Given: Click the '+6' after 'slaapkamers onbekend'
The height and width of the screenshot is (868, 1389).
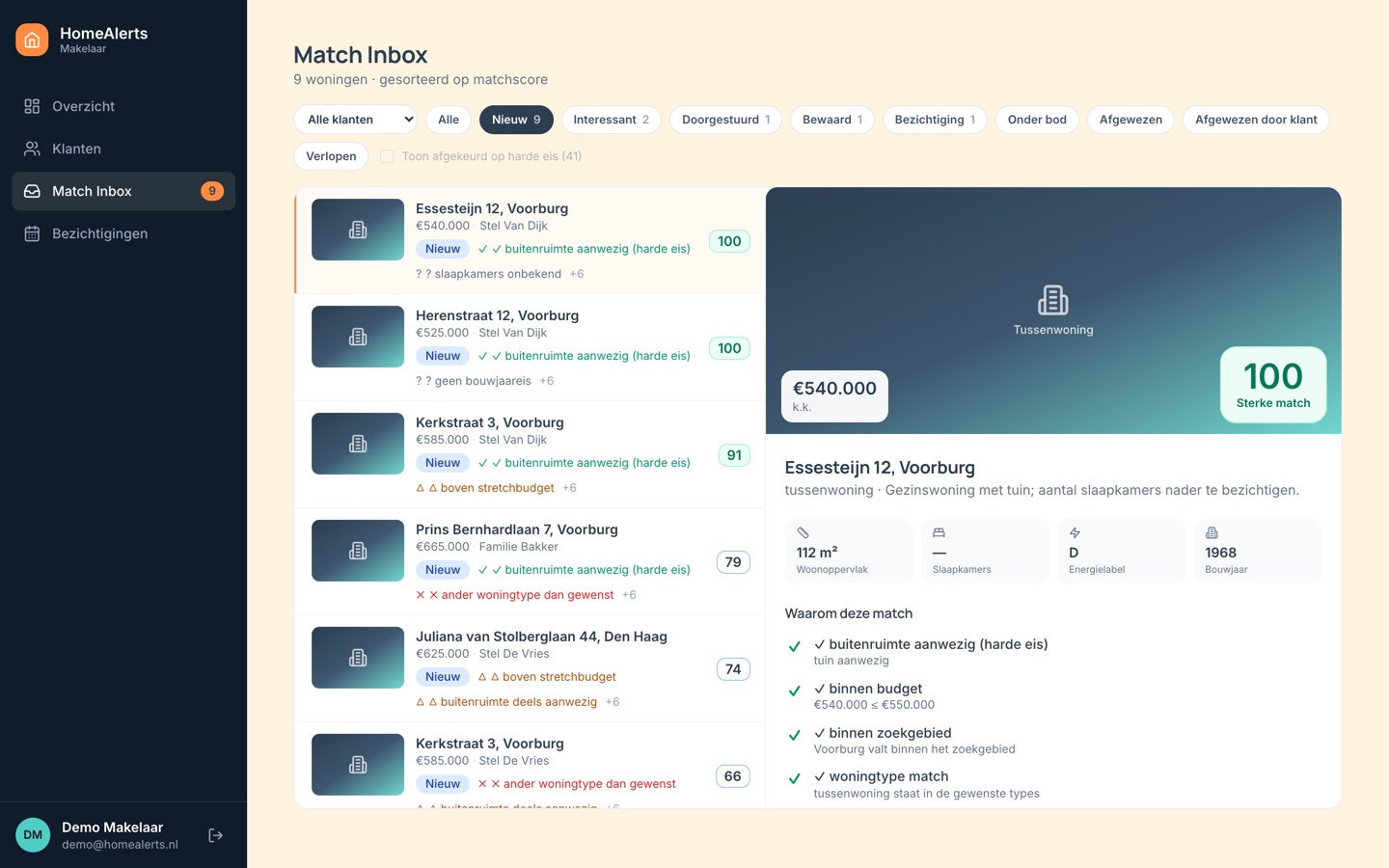Looking at the screenshot, I should pos(577,274).
